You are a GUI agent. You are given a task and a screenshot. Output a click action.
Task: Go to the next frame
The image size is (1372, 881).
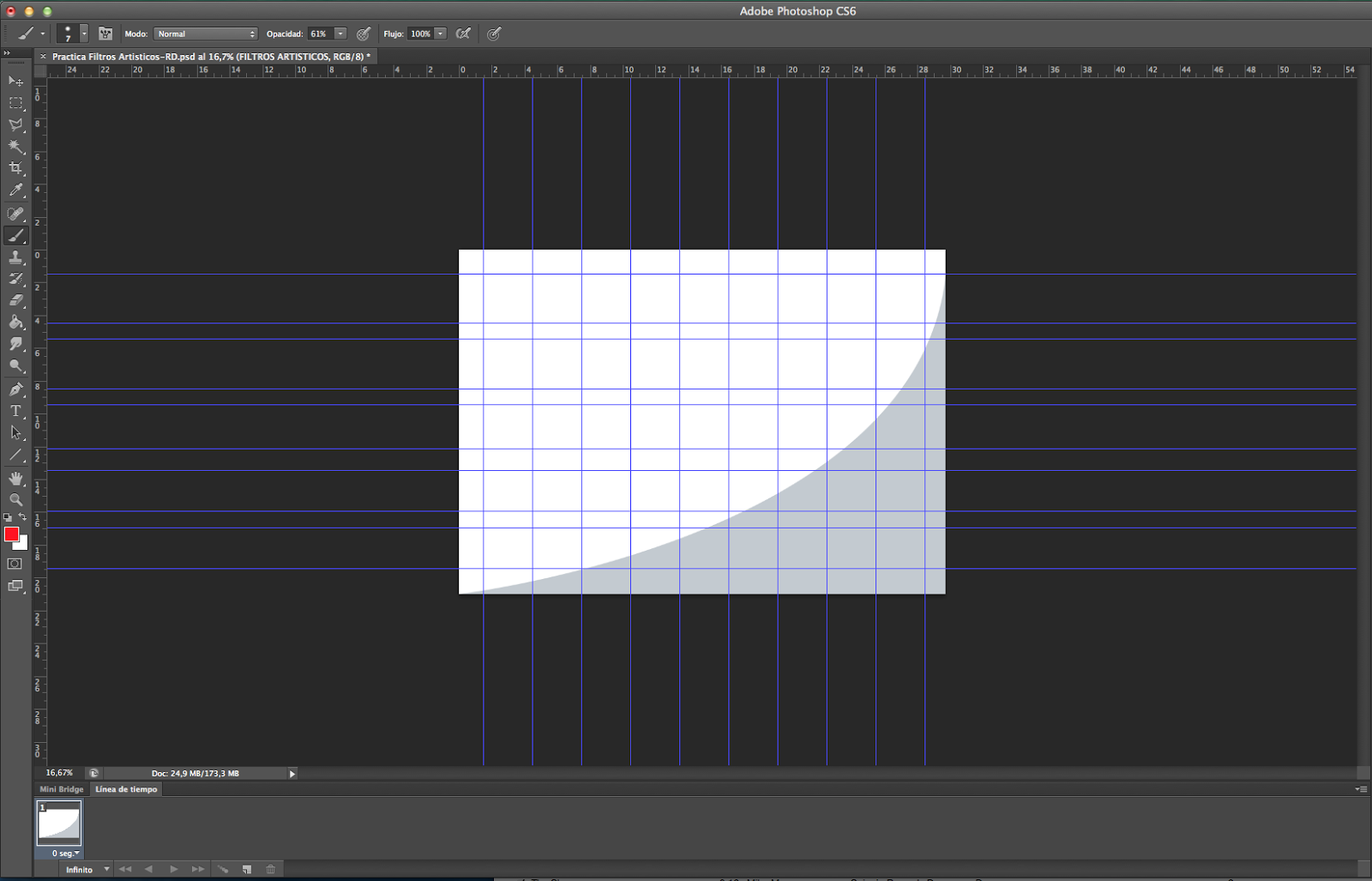[x=198, y=869]
